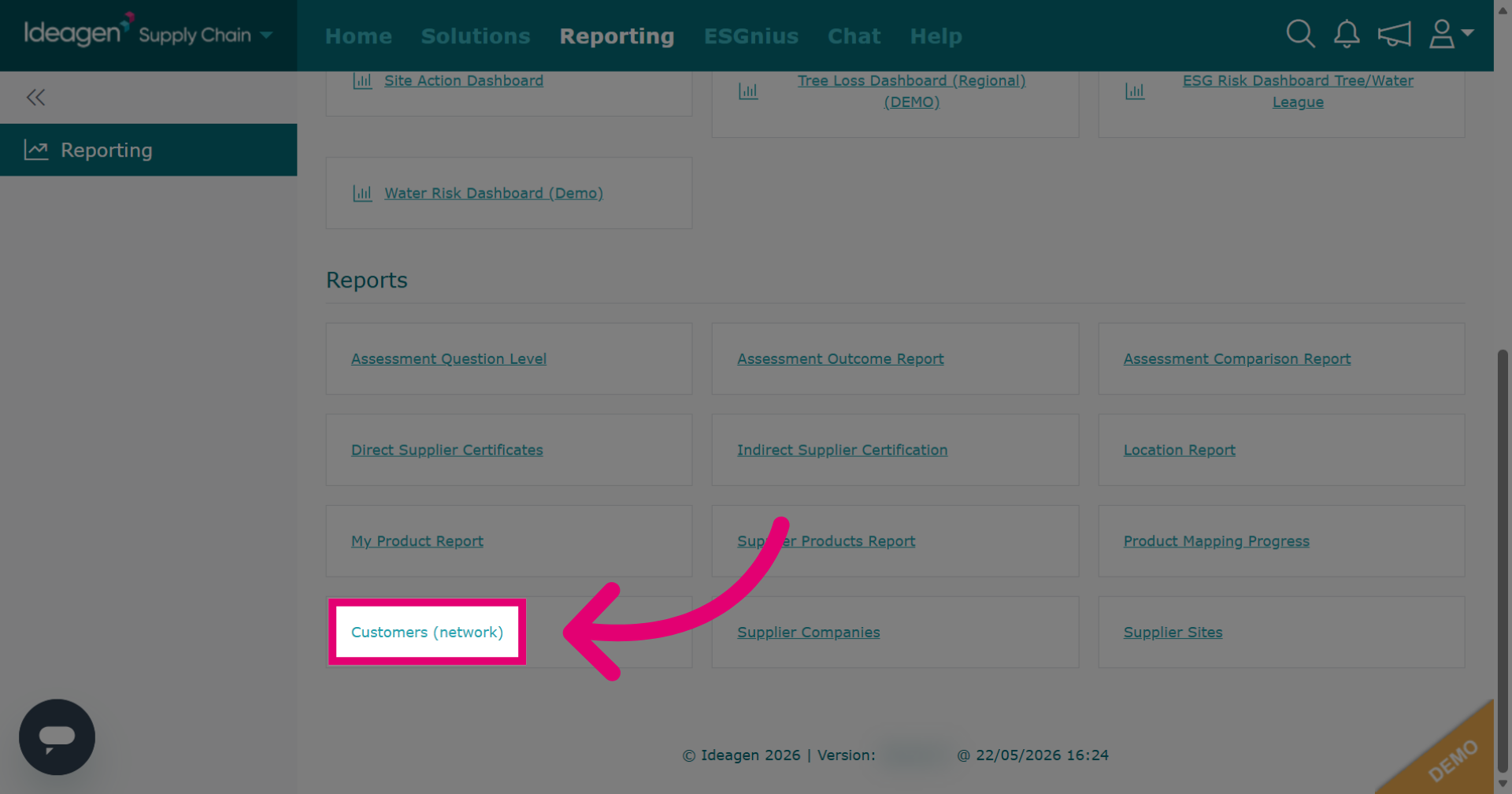Screen dimensions: 1512x794
Task: Open the search magnifier icon
Action: (x=1300, y=34)
